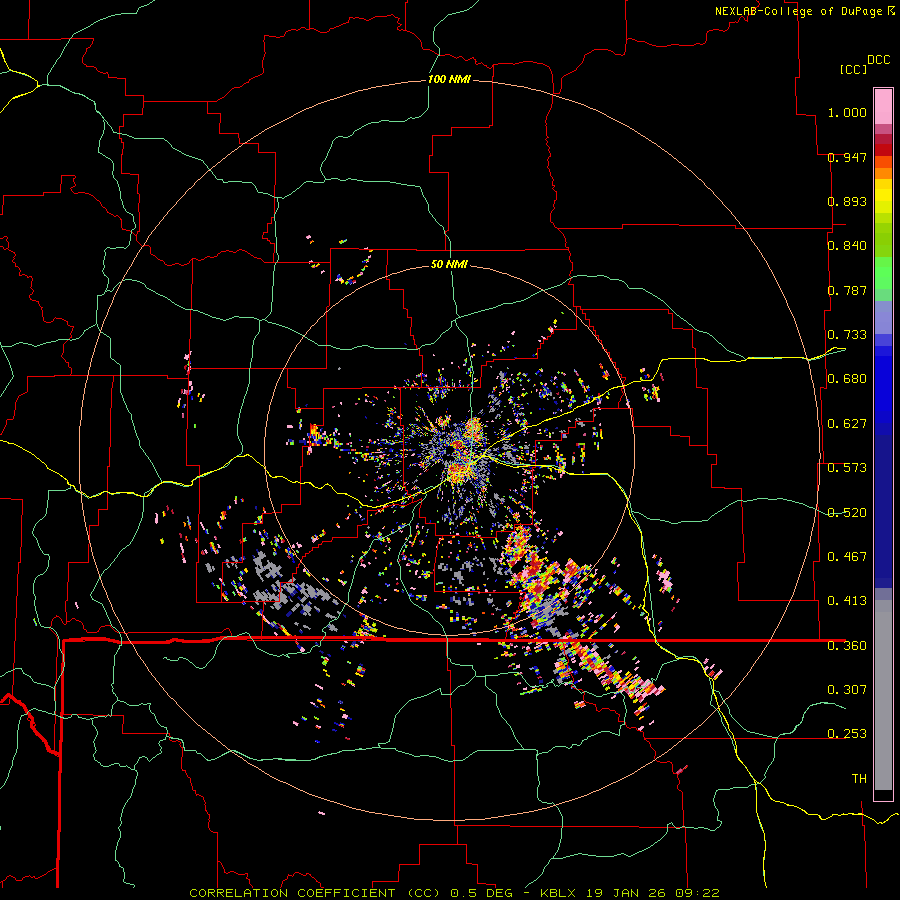The width and height of the screenshot is (900, 900).
Task: Click the "100 NMI" range ring label
Action: click(449, 79)
